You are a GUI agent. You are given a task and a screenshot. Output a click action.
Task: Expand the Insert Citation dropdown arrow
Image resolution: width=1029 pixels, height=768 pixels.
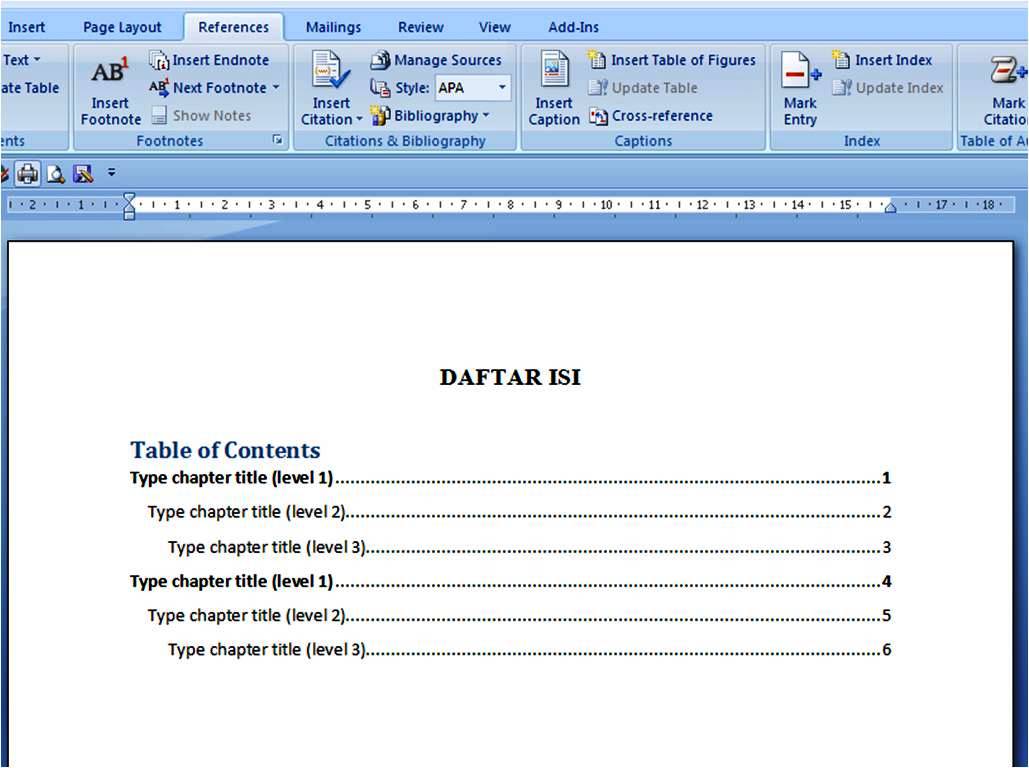click(x=360, y=119)
